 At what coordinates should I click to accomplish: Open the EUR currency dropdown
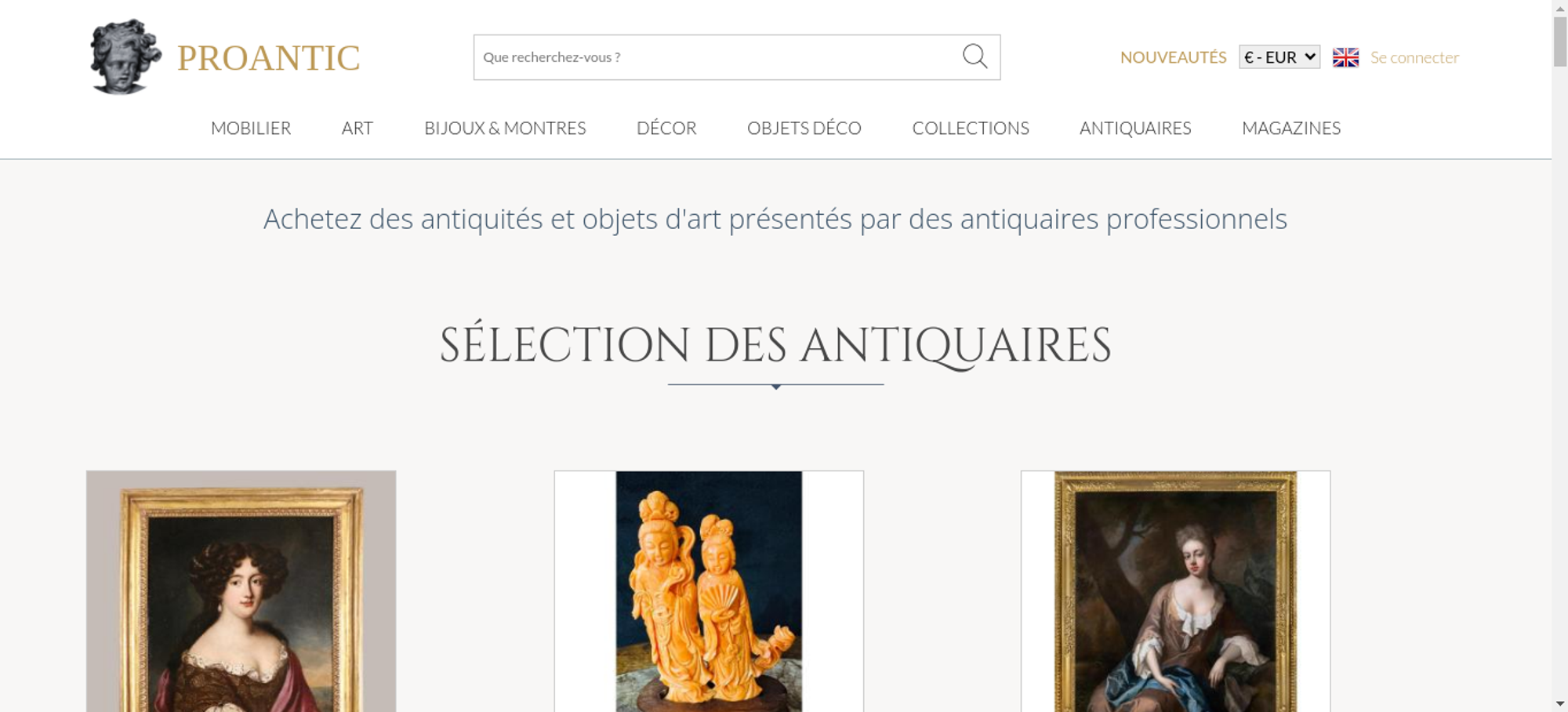click(1279, 57)
